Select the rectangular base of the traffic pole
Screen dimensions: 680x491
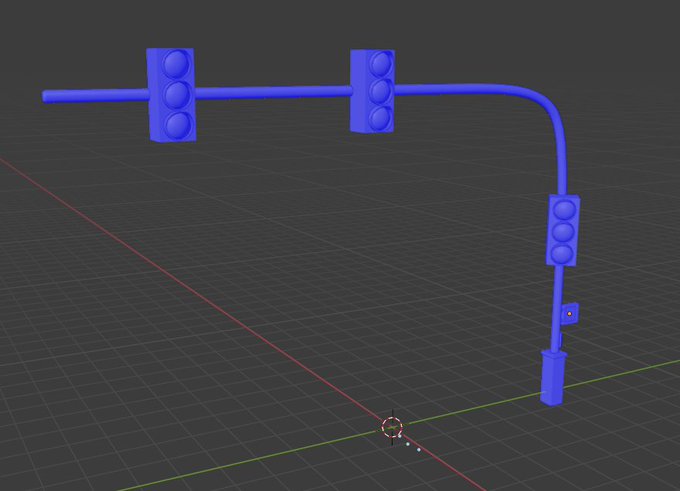553,378
